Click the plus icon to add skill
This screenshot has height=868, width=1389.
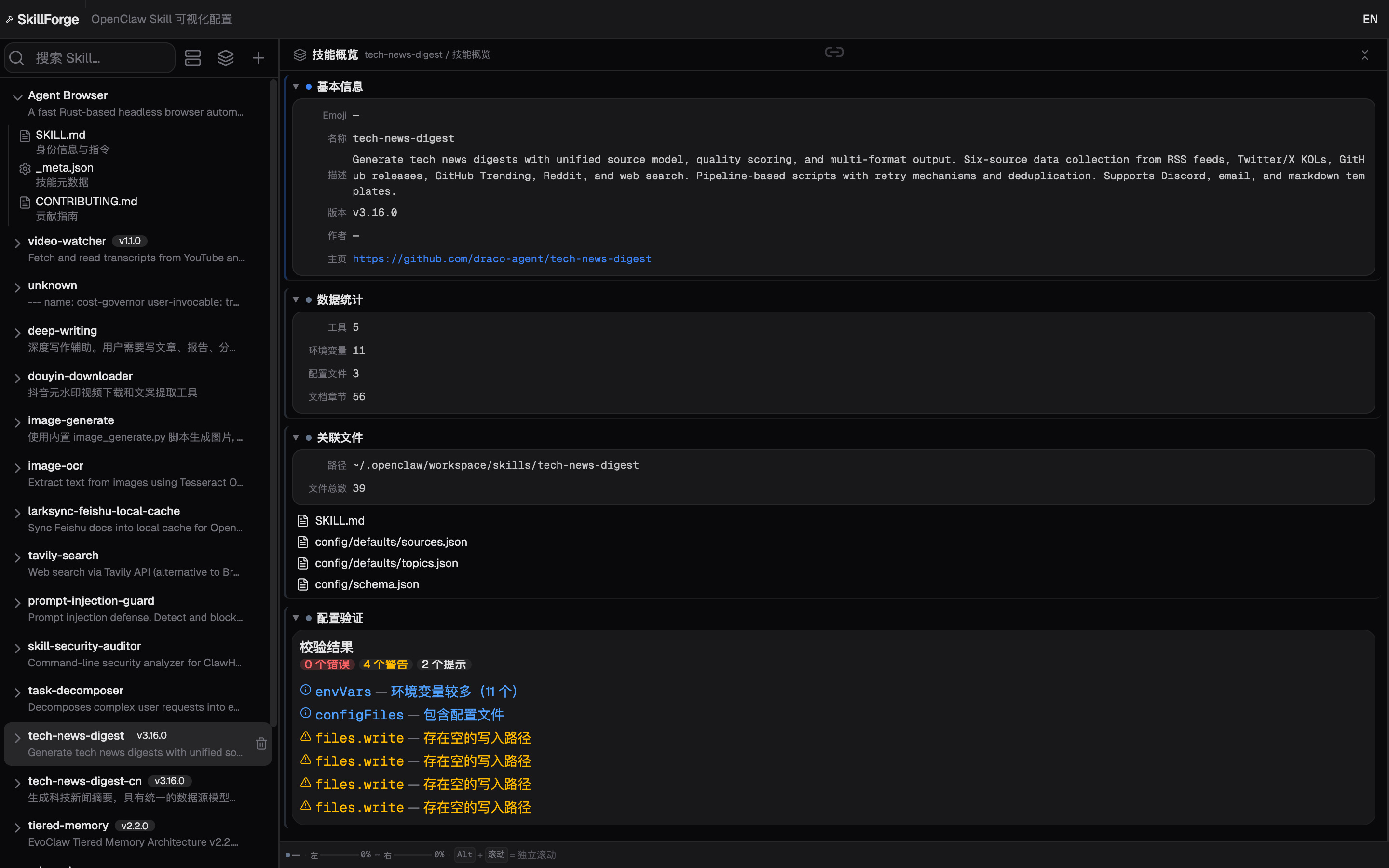coord(259,58)
